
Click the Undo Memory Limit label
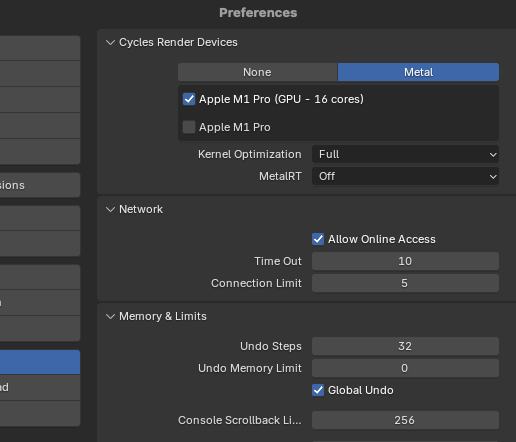coord(250,368)
